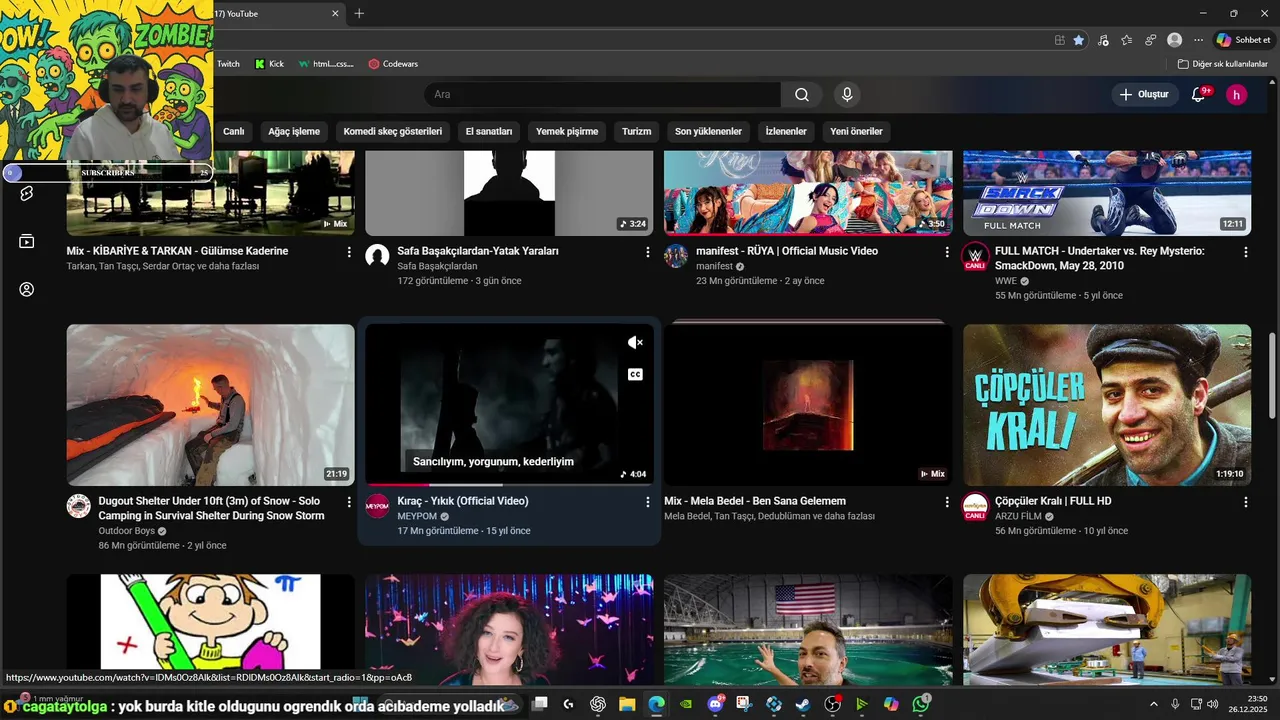1280x720 pixels.
Task: Open ChatGPT from the taskbar
Action: click(598, 704)
